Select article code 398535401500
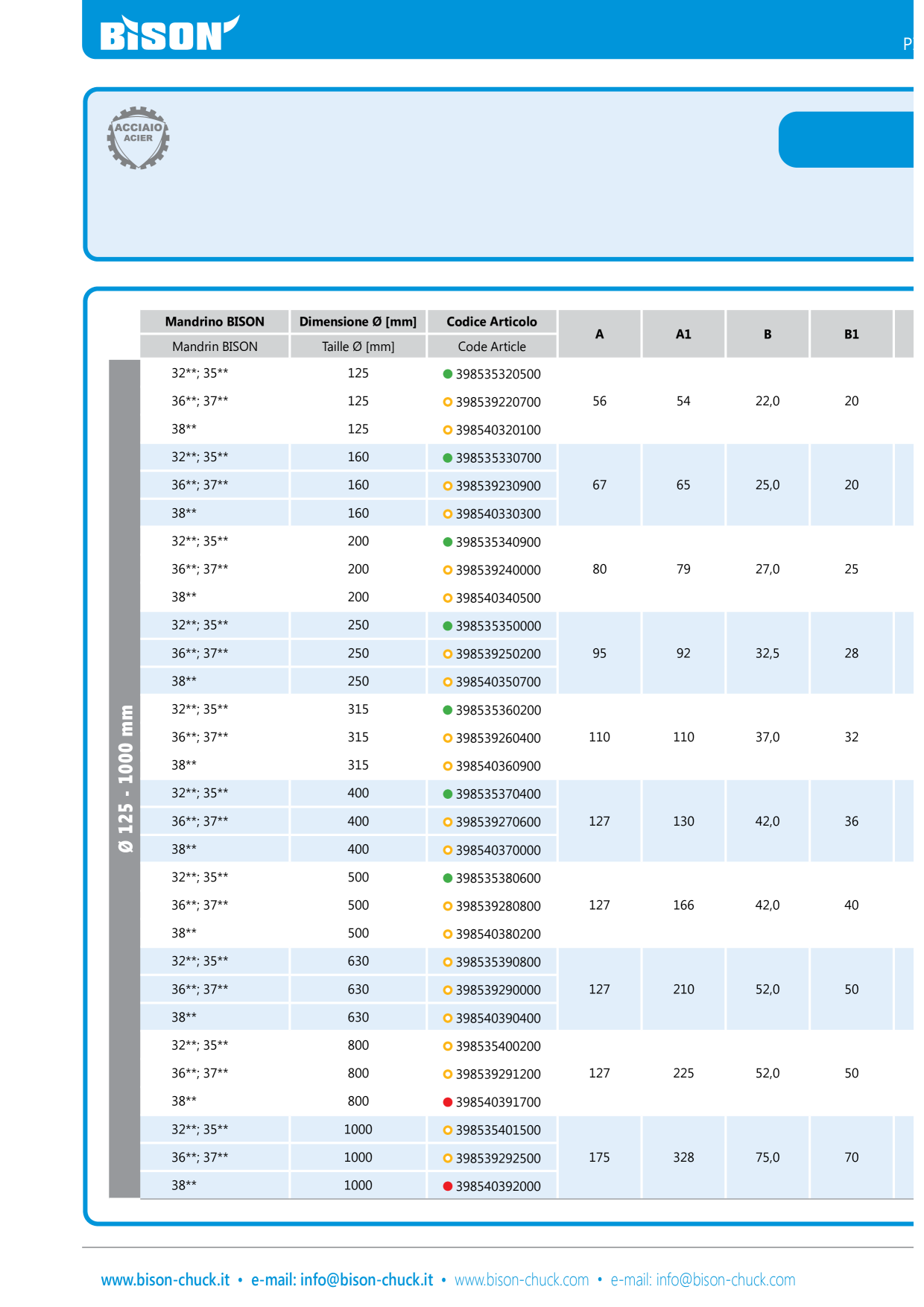924x1307 pixels. 499,1130
